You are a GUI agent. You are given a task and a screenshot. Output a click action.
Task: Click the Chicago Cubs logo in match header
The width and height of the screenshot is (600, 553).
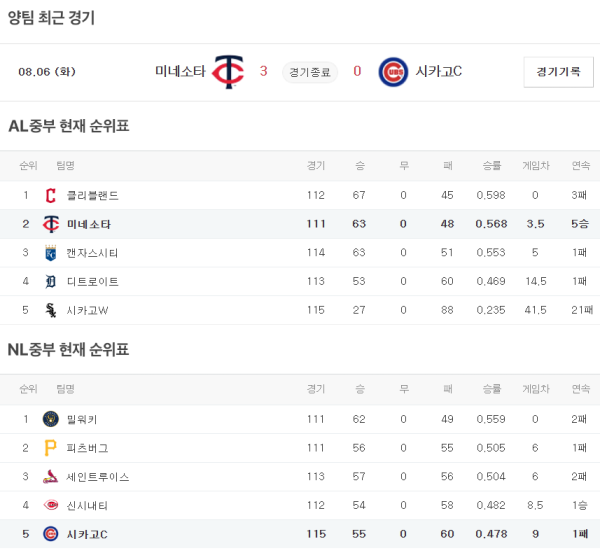coord(393,72)
